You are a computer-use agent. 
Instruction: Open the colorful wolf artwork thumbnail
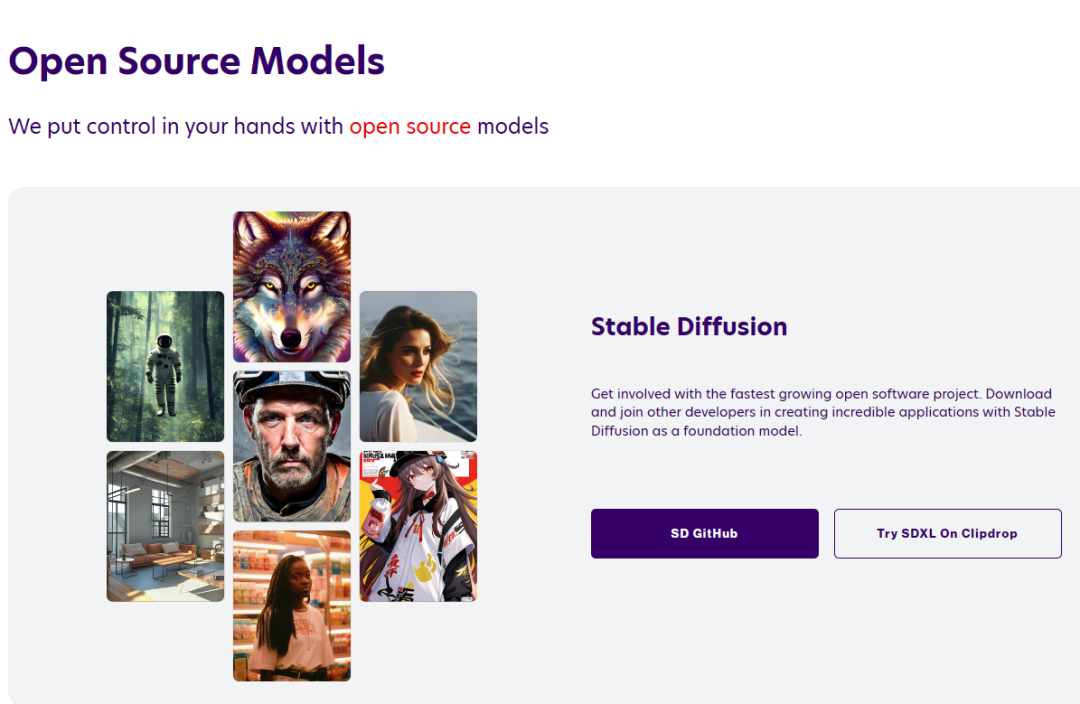291,287
